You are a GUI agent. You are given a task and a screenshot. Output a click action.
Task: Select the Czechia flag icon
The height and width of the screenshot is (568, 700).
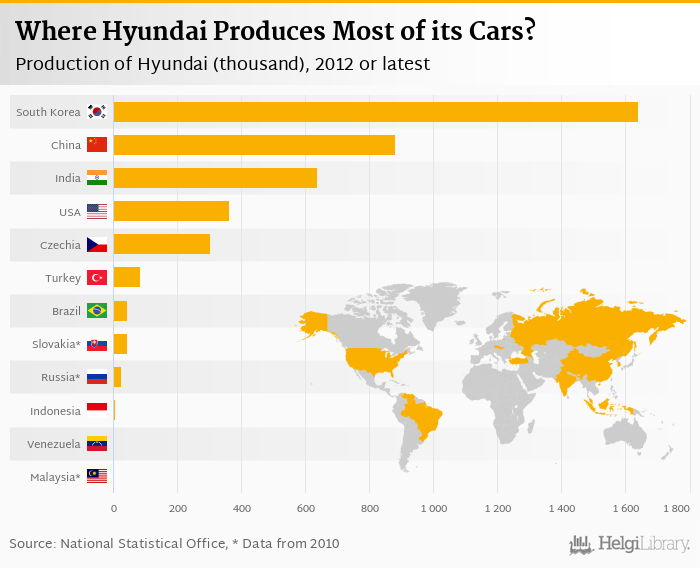[x=97, y=244]
